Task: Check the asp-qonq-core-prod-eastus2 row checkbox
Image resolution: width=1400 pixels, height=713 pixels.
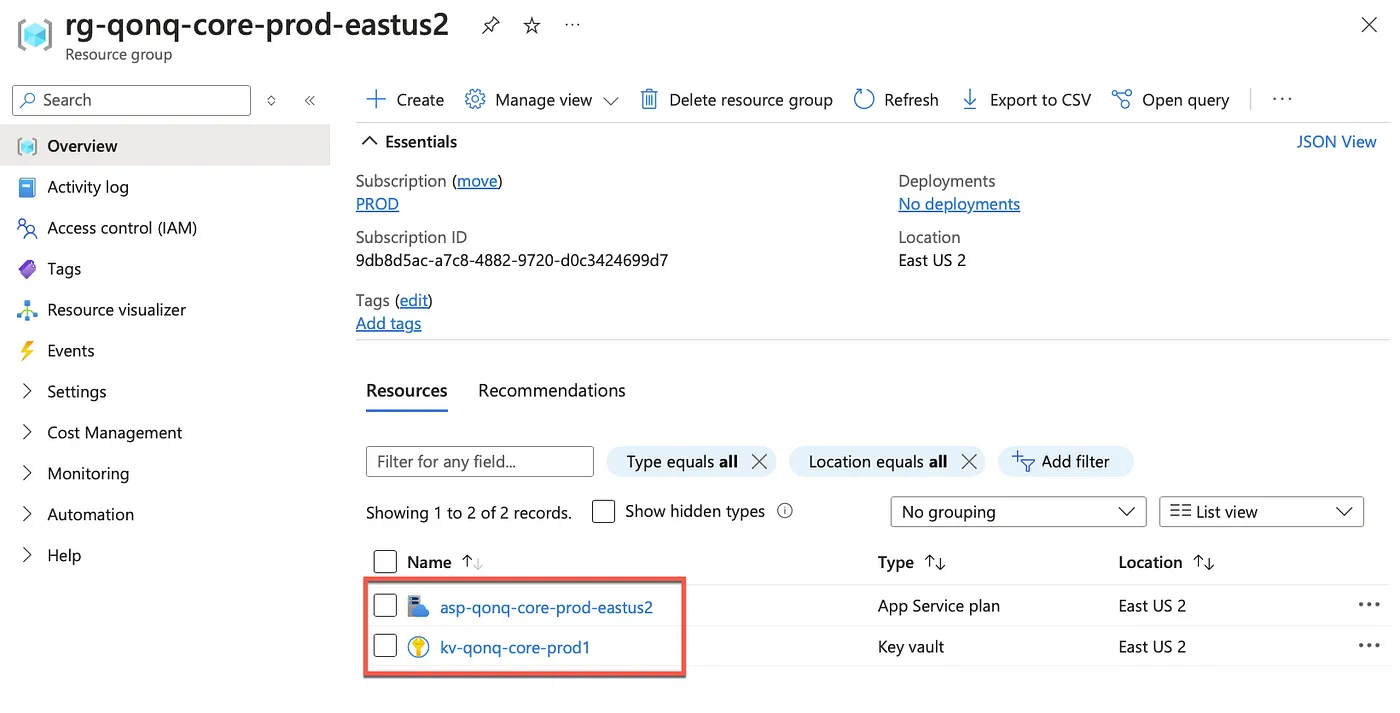Action: click(385, 606)
